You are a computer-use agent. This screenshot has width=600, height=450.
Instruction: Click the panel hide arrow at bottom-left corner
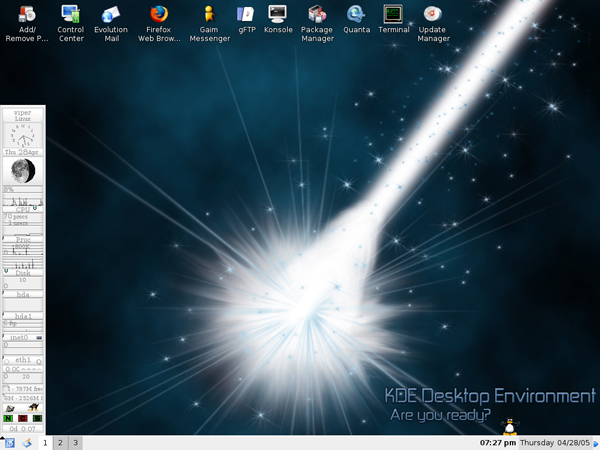[2, 437]
